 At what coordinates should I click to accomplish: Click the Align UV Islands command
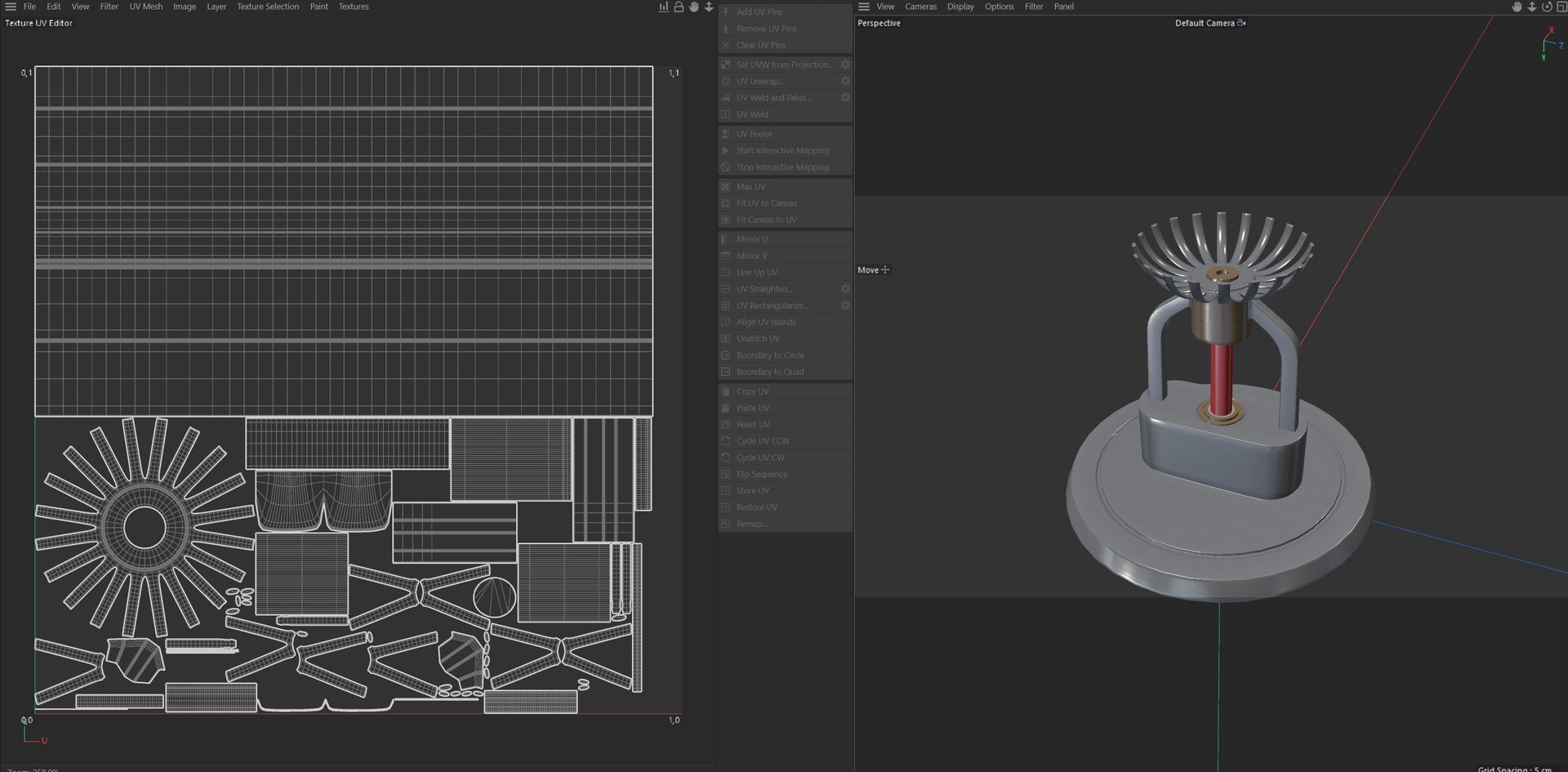pos(786,322)
